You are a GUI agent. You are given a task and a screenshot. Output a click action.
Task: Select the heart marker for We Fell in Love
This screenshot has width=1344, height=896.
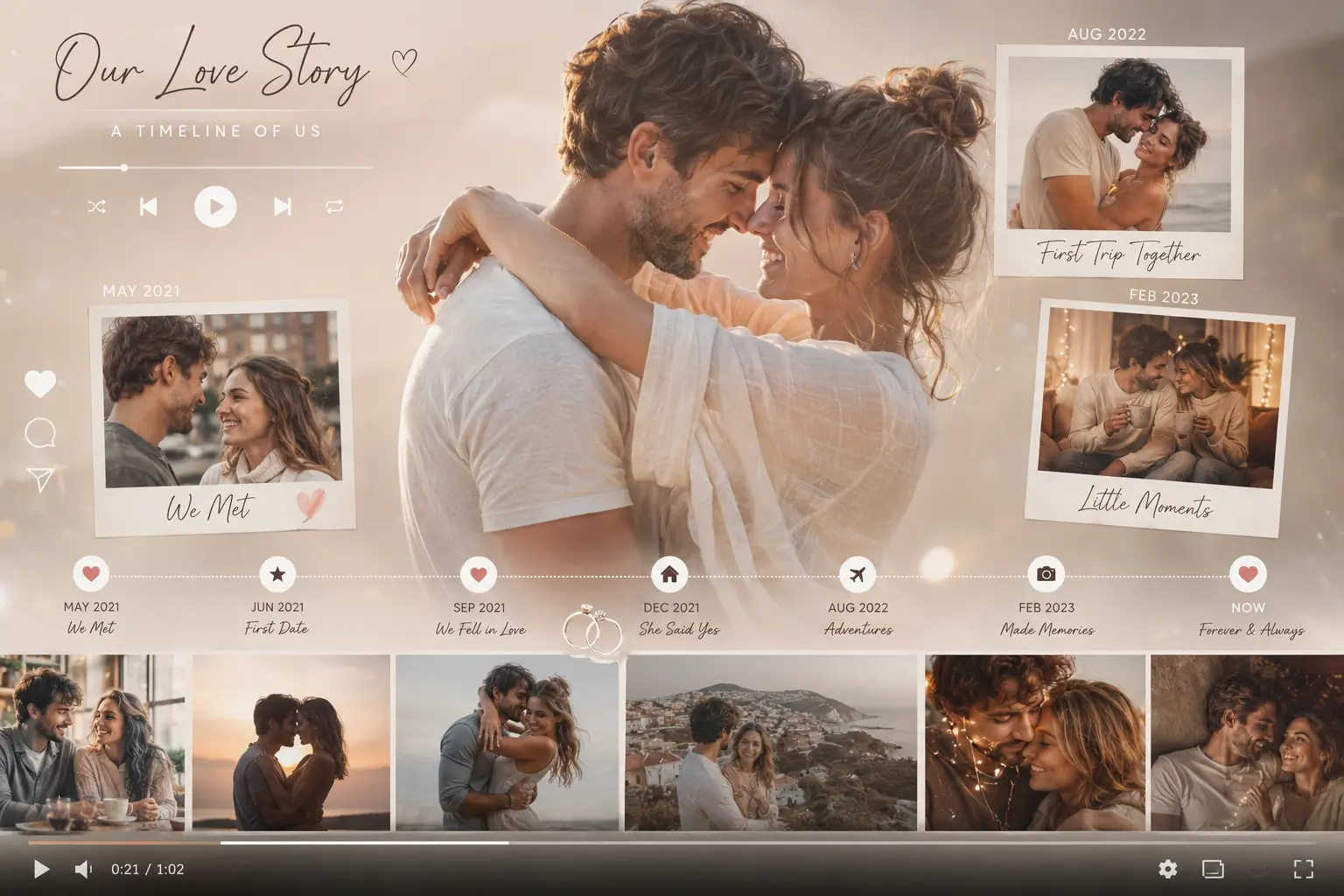point(479,575)
